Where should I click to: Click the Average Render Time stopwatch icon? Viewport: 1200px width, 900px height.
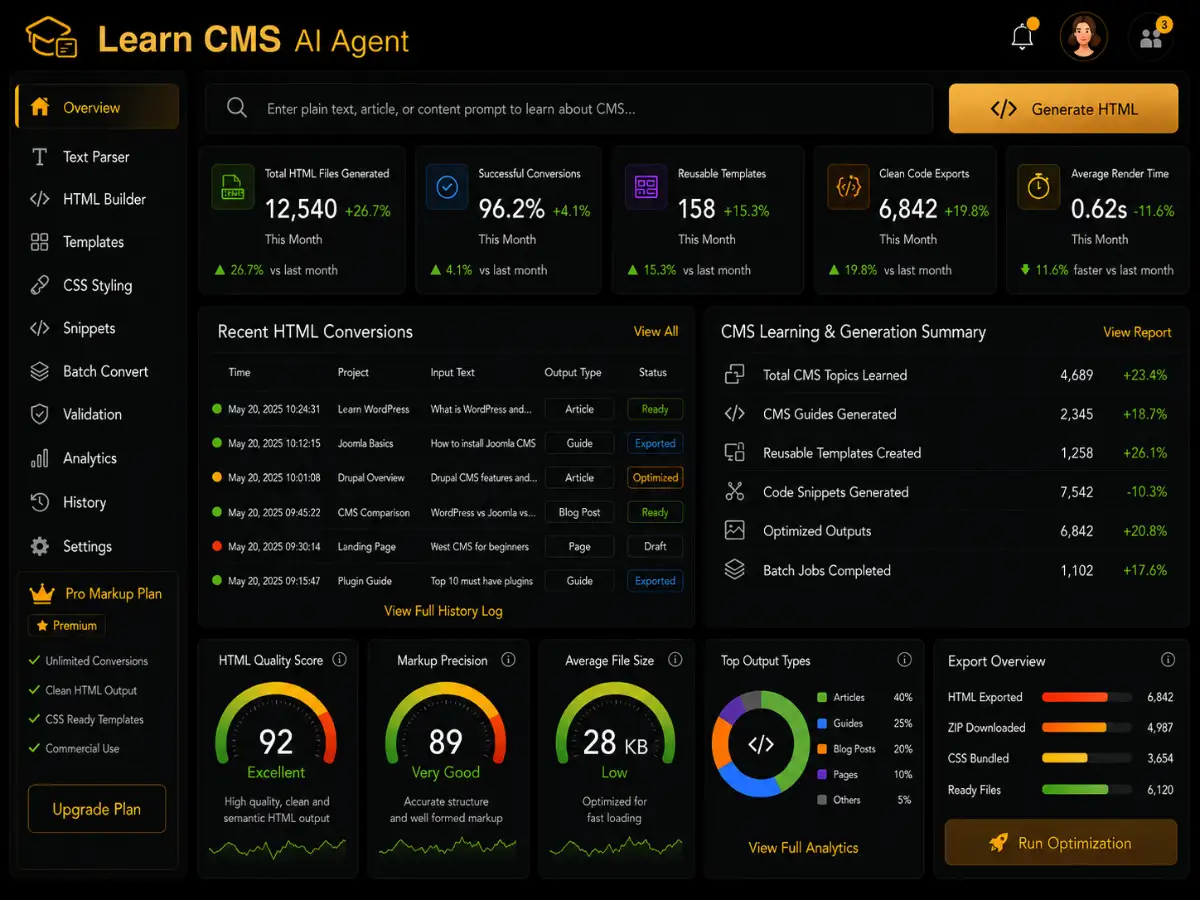pyautogui.click(x=1039, y=187)
